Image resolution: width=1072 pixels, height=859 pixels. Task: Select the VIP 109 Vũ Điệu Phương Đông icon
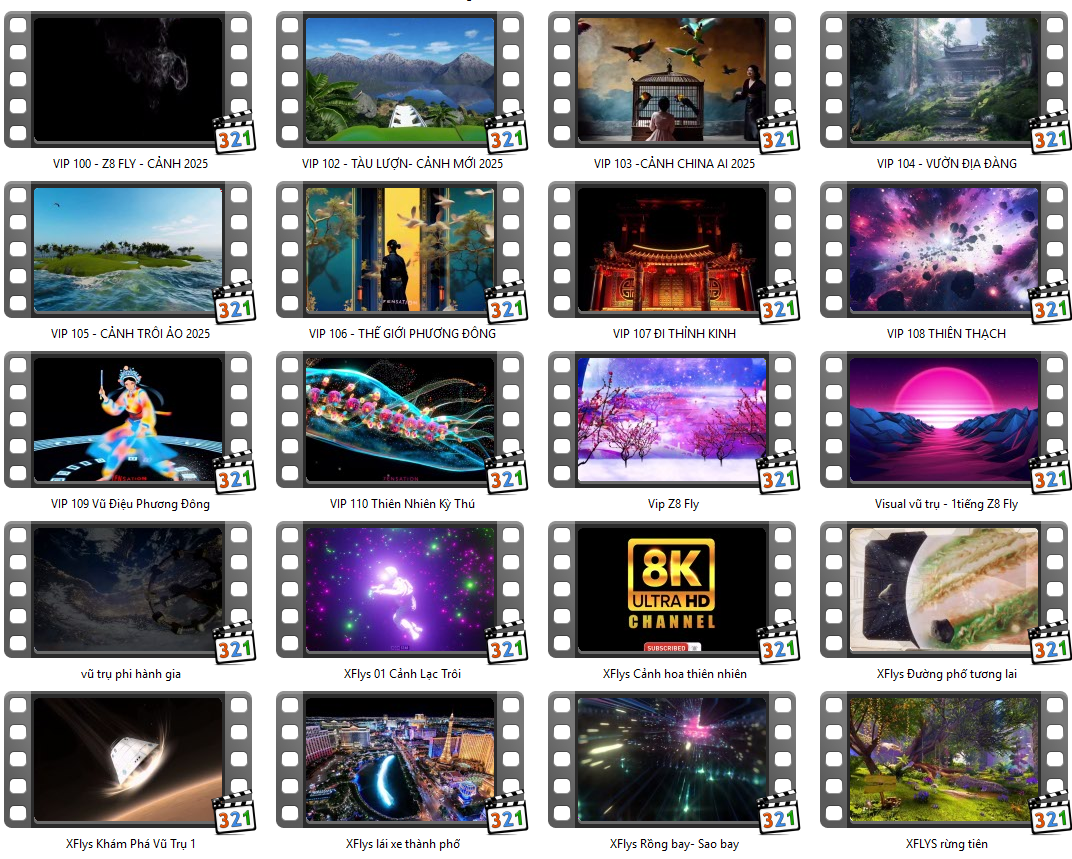pyautogui.click(x=128, y=421)
